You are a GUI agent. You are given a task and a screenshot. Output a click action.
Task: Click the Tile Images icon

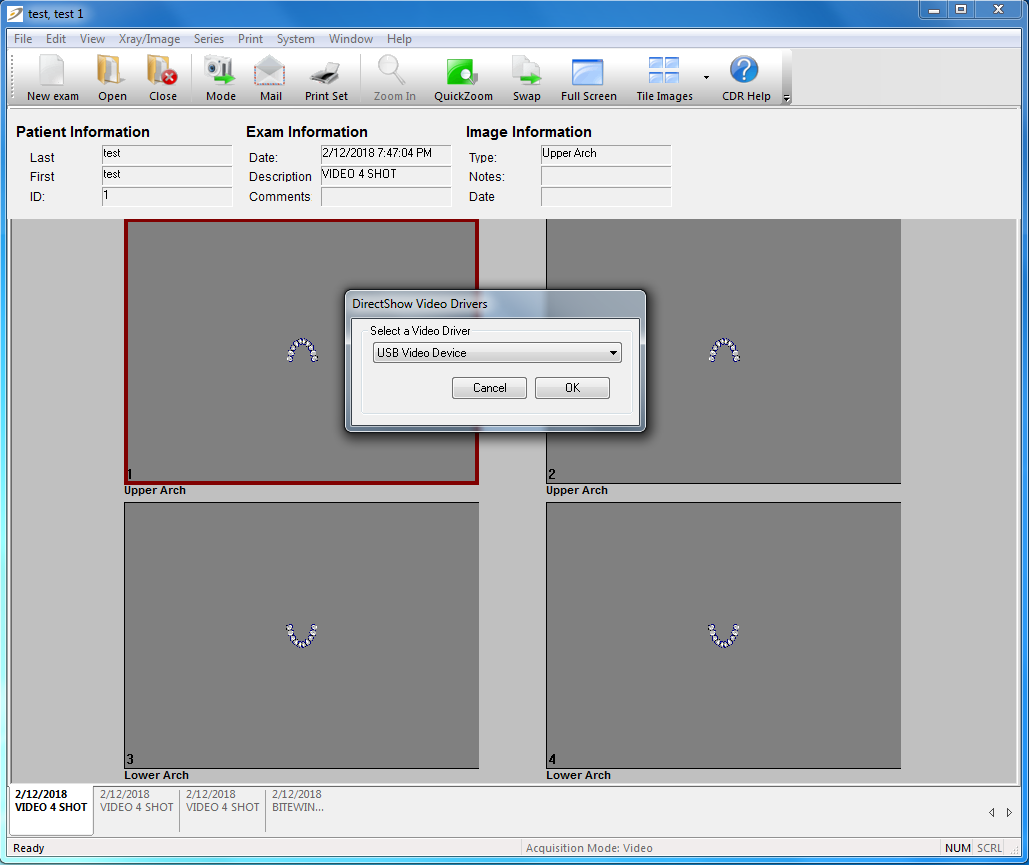[664, 78]
